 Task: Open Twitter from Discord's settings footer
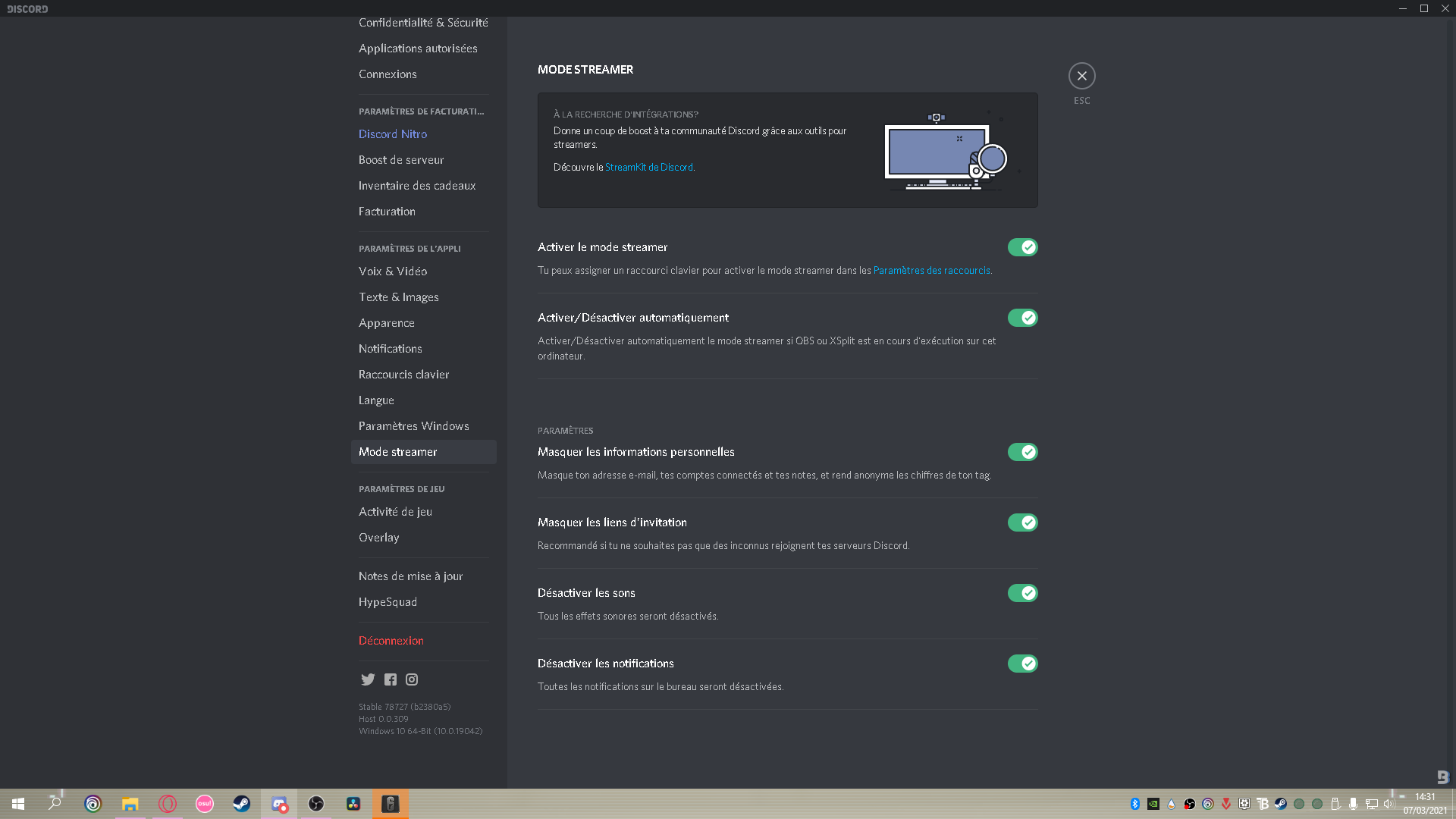(x=368, y=679)
